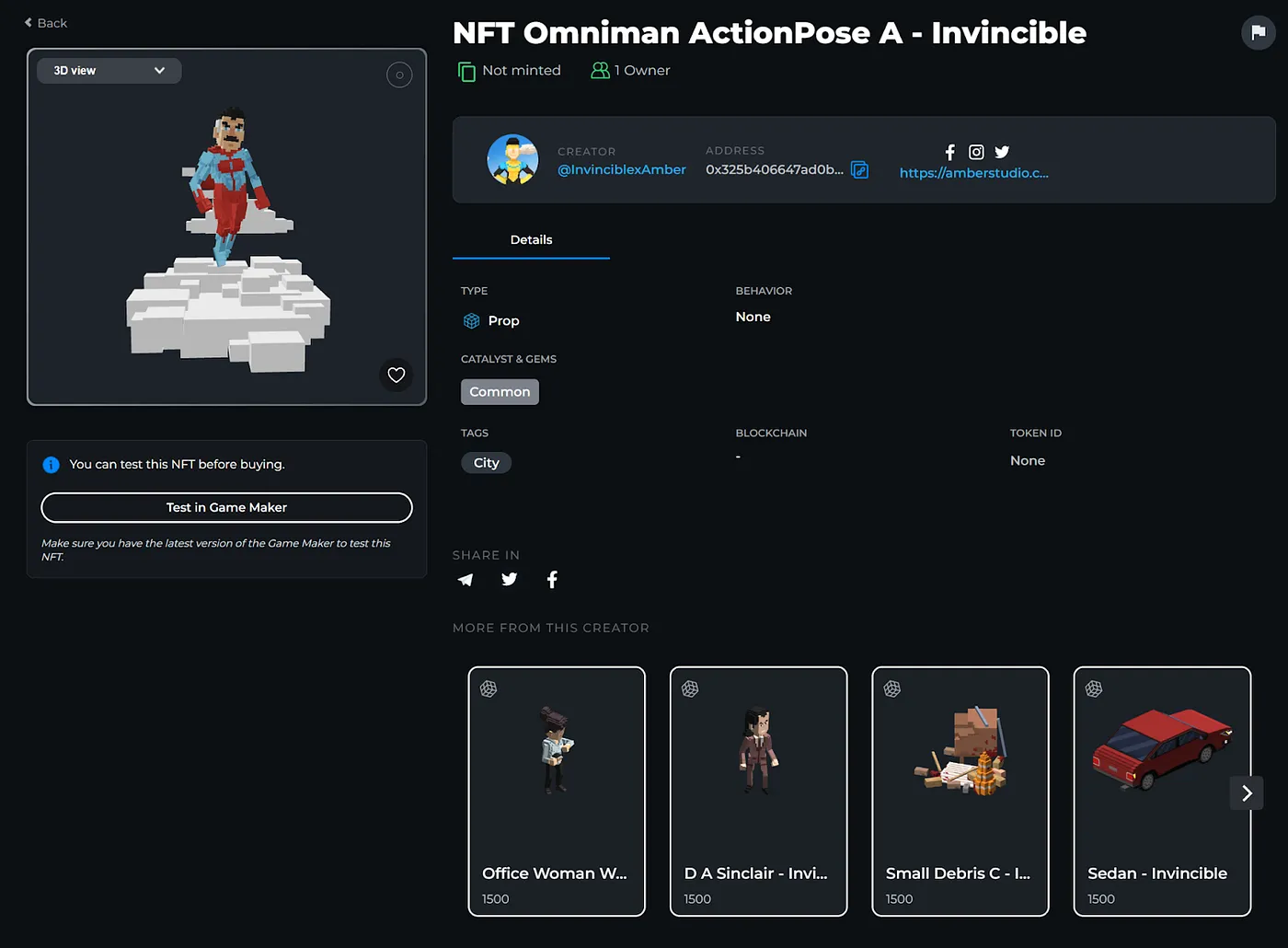Click catalyst icon on Sedan card
This screenshot has width=1288, height=948.
pos(1094,688)
